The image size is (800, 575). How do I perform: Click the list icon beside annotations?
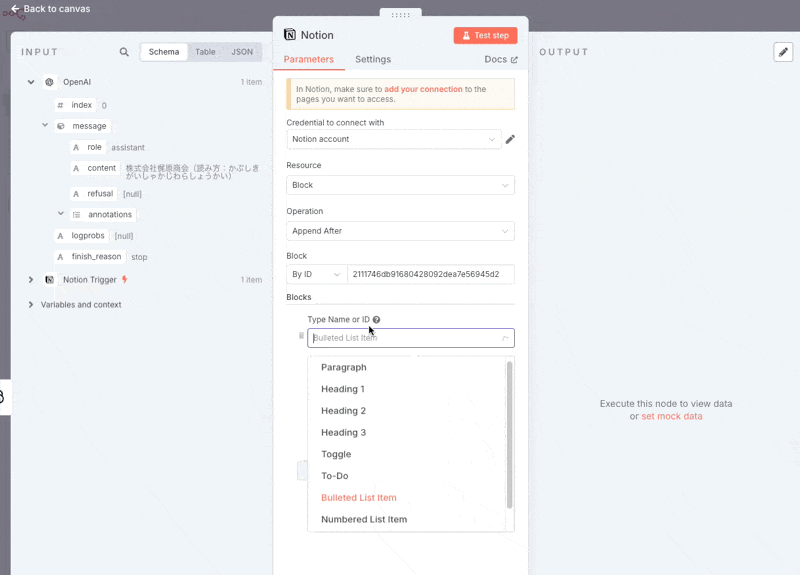77,215
